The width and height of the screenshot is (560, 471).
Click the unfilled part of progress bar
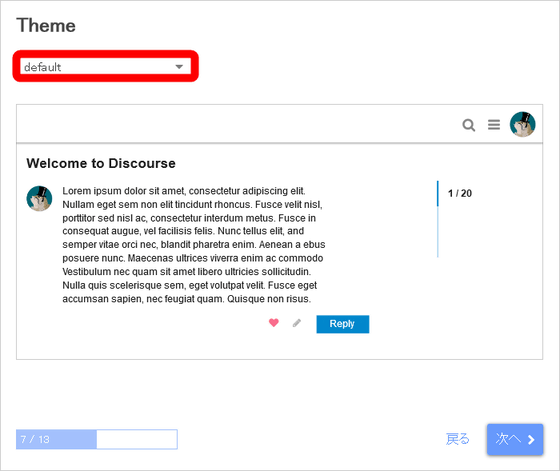click(137, 439)
